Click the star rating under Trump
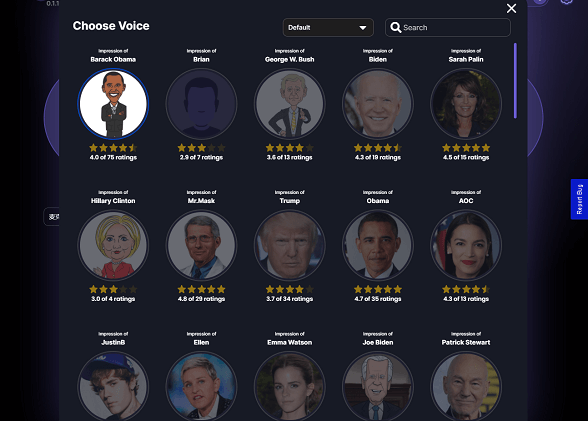 pos(290,289)
